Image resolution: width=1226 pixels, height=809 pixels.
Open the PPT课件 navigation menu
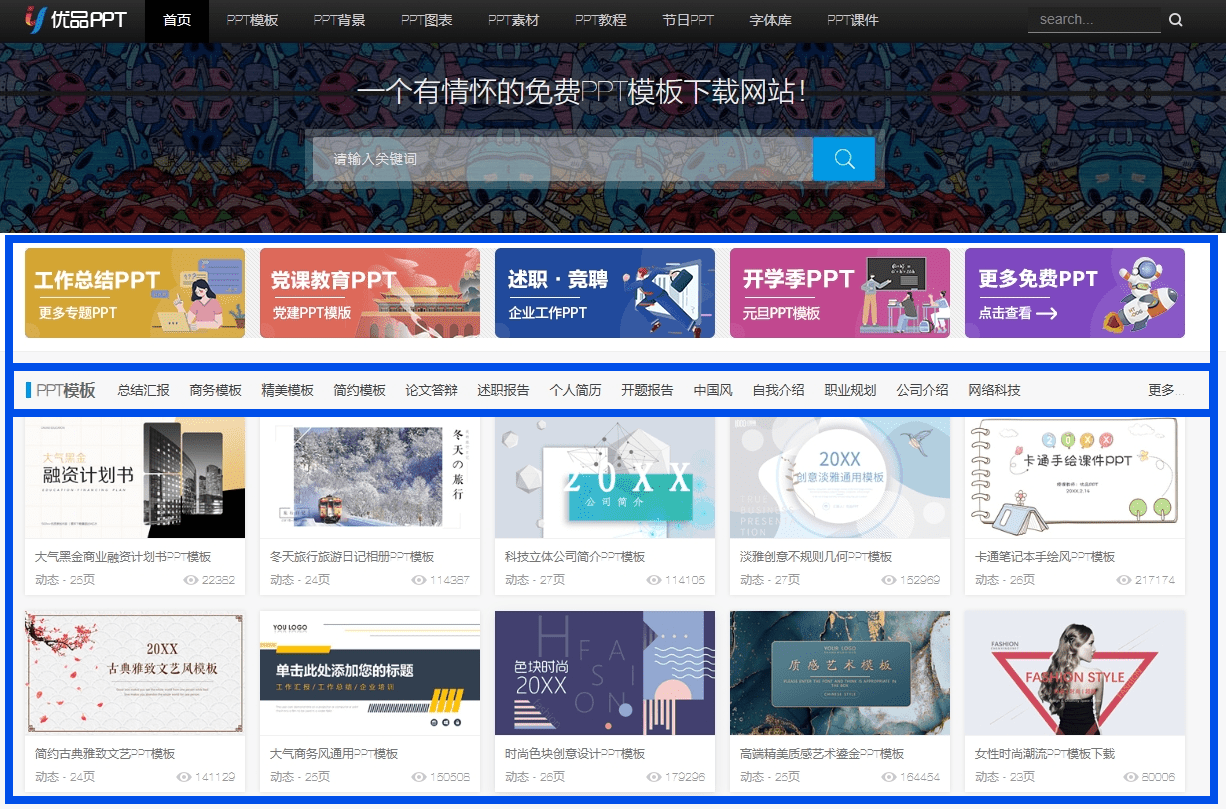852,20
